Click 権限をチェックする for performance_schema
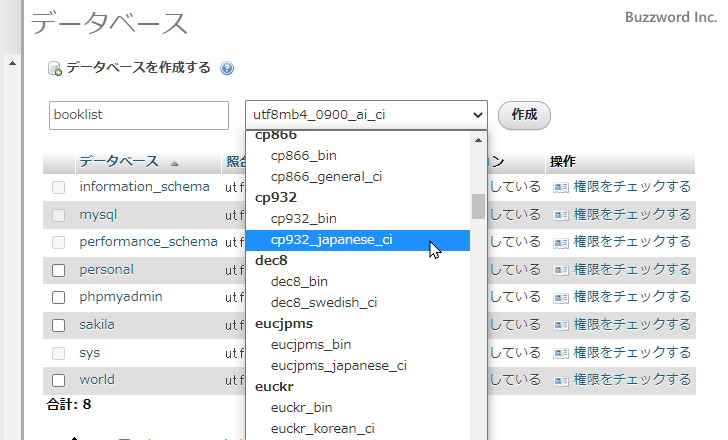Screen dimensions: 728x440 pos(632,242)
